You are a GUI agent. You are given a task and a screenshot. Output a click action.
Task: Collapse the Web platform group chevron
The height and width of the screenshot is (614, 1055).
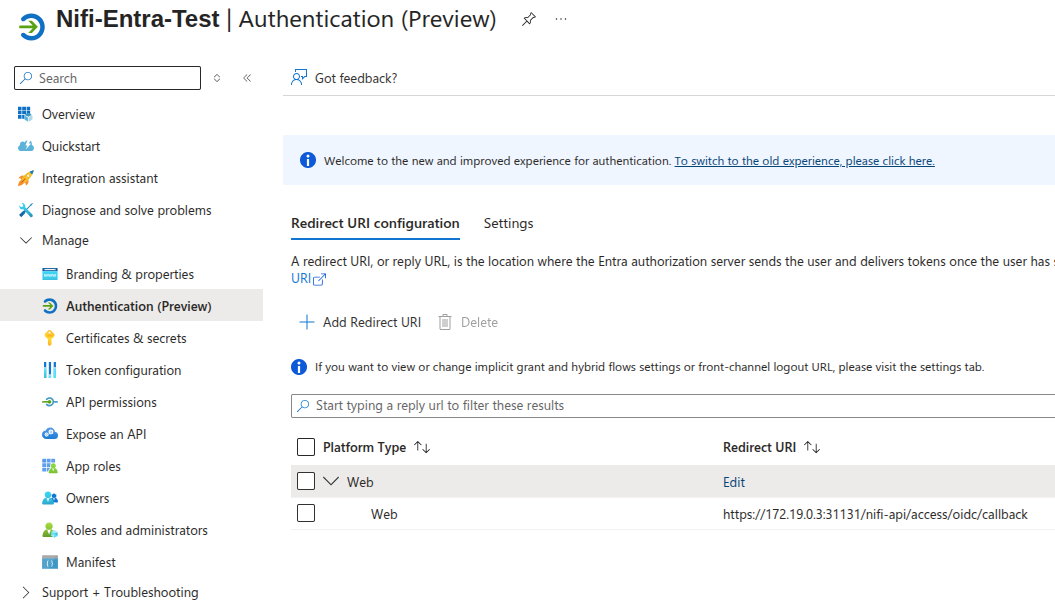pyautogui.click(x=332, y=482)
